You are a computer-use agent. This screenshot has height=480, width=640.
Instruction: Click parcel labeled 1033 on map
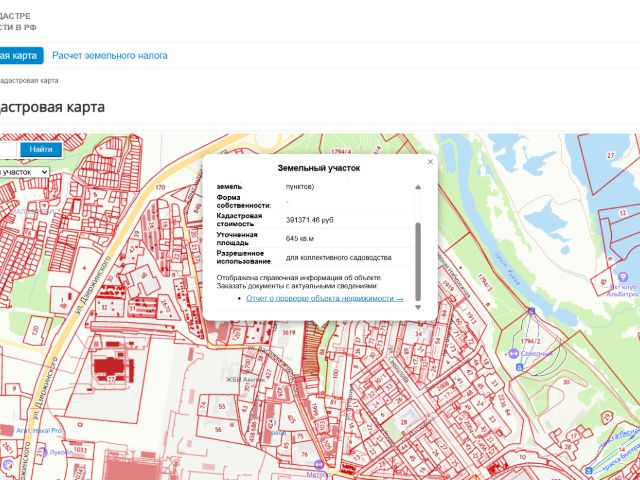(x=80, y=450)
